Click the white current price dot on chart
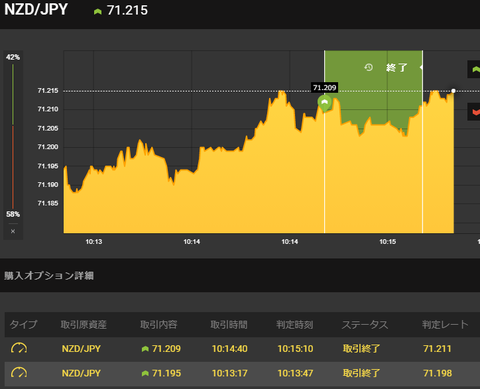The image size is (480, 389). 453,91
